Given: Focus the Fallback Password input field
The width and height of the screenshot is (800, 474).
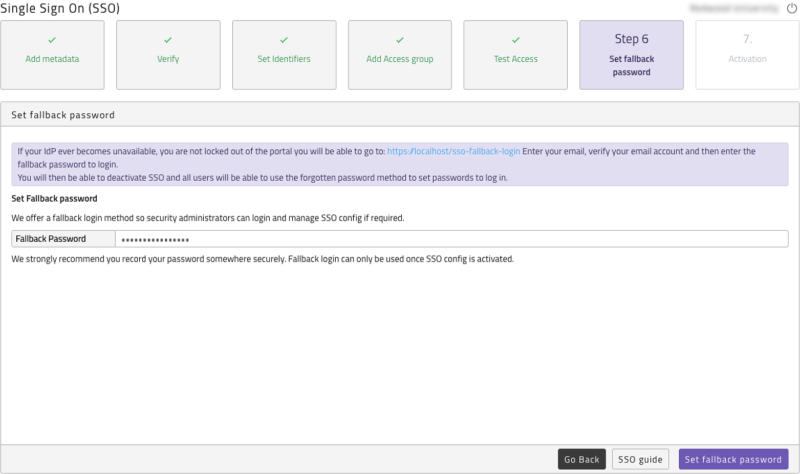Looking at the screenshot, I should pos(451,239).
